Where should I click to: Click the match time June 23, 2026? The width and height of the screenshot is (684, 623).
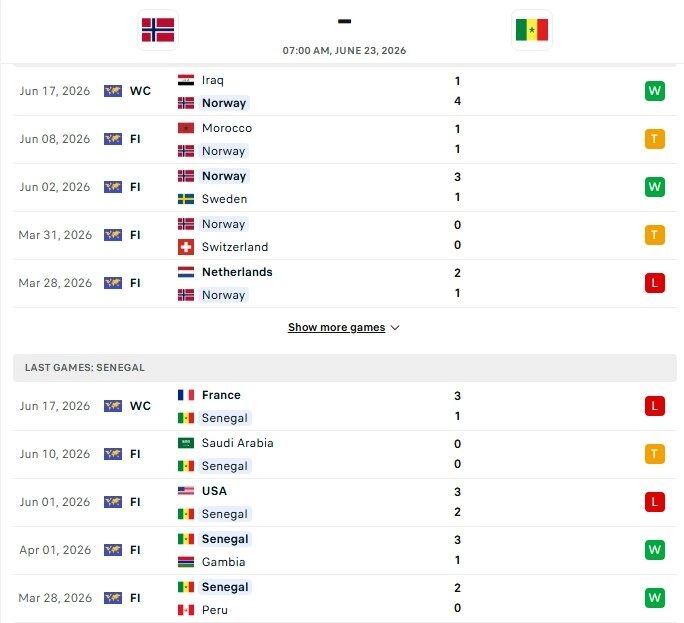coord(344,51)
